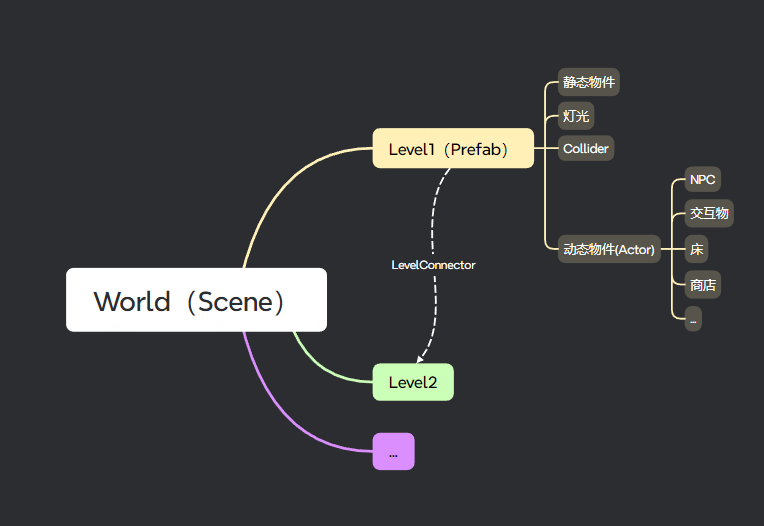The image size is (764, 526).
Task: Select the 灯光 node
Action: (x=576, y=116)
